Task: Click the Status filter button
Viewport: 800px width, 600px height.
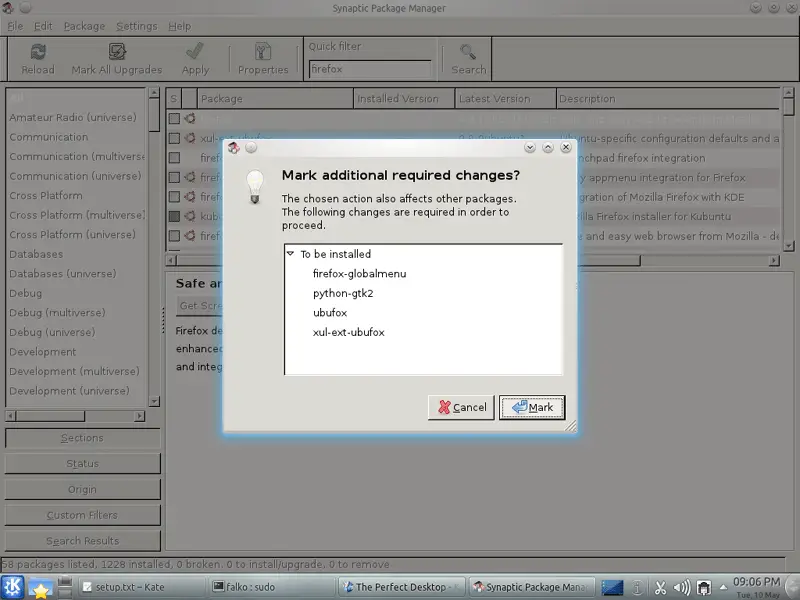Action: (x=83, y=463)
